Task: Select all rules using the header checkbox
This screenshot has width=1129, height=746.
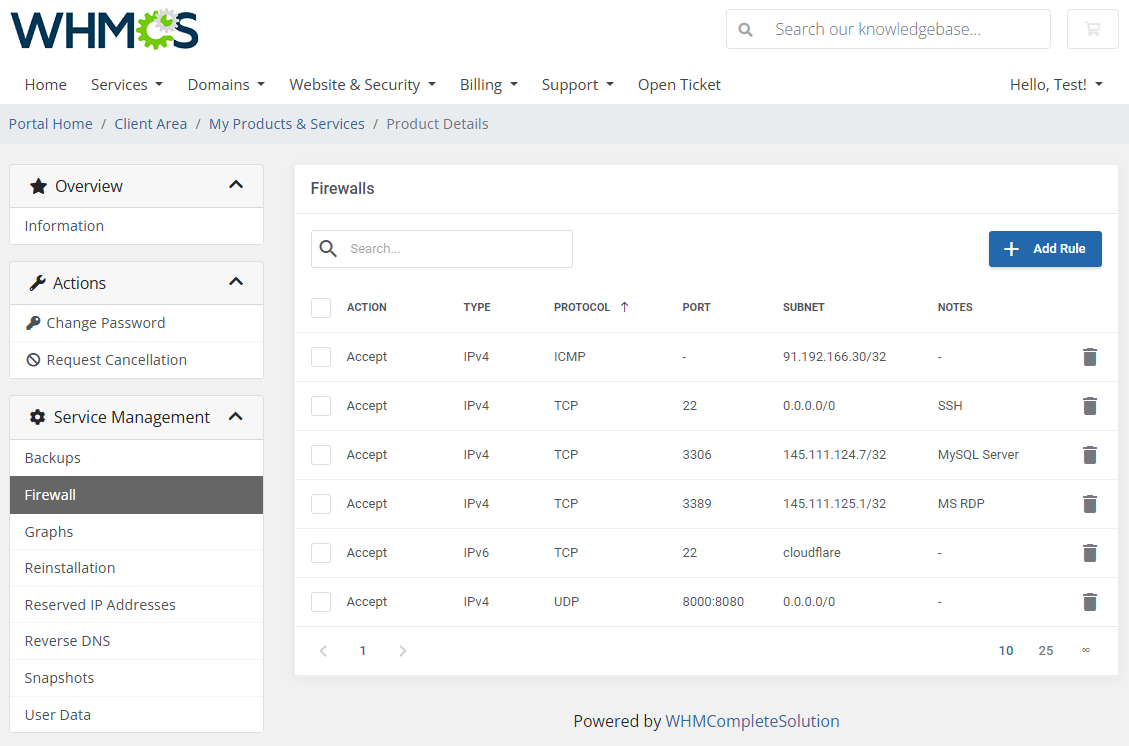Action: click(x=321, y=308)
